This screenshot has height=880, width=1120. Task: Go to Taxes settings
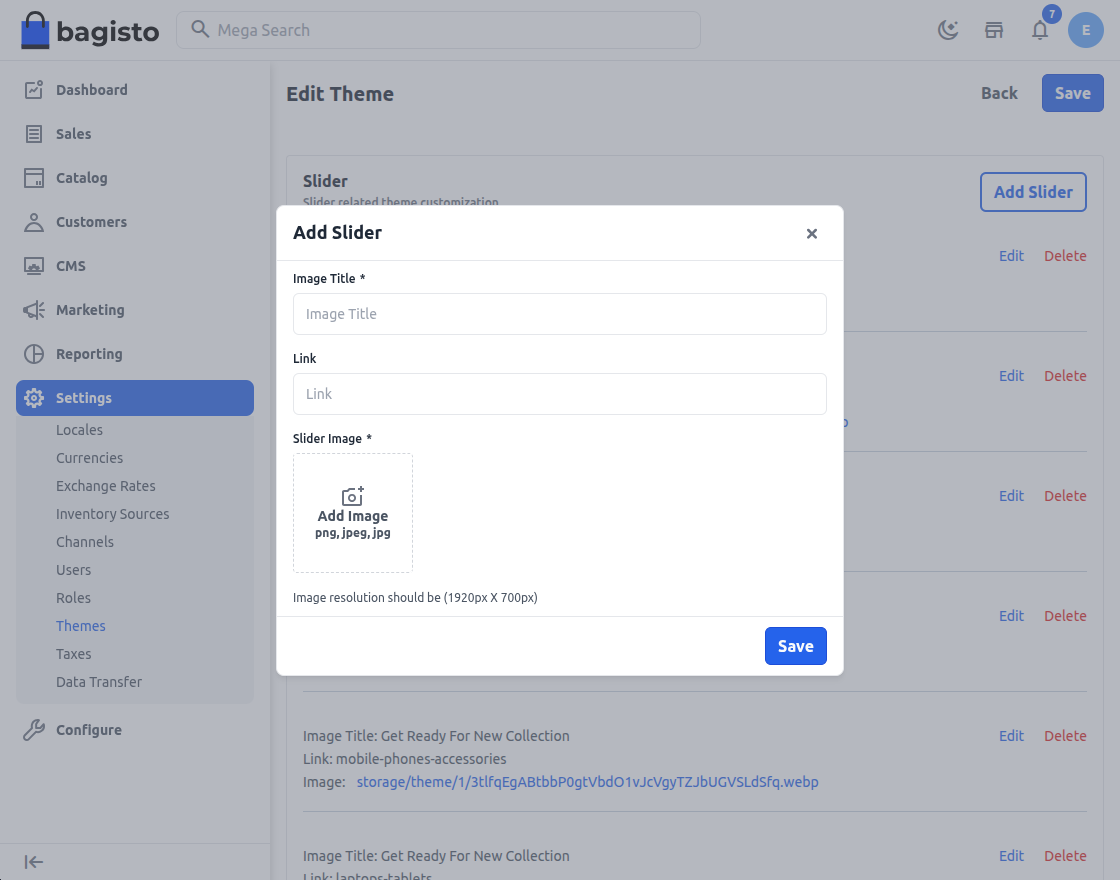click(74, 654)
